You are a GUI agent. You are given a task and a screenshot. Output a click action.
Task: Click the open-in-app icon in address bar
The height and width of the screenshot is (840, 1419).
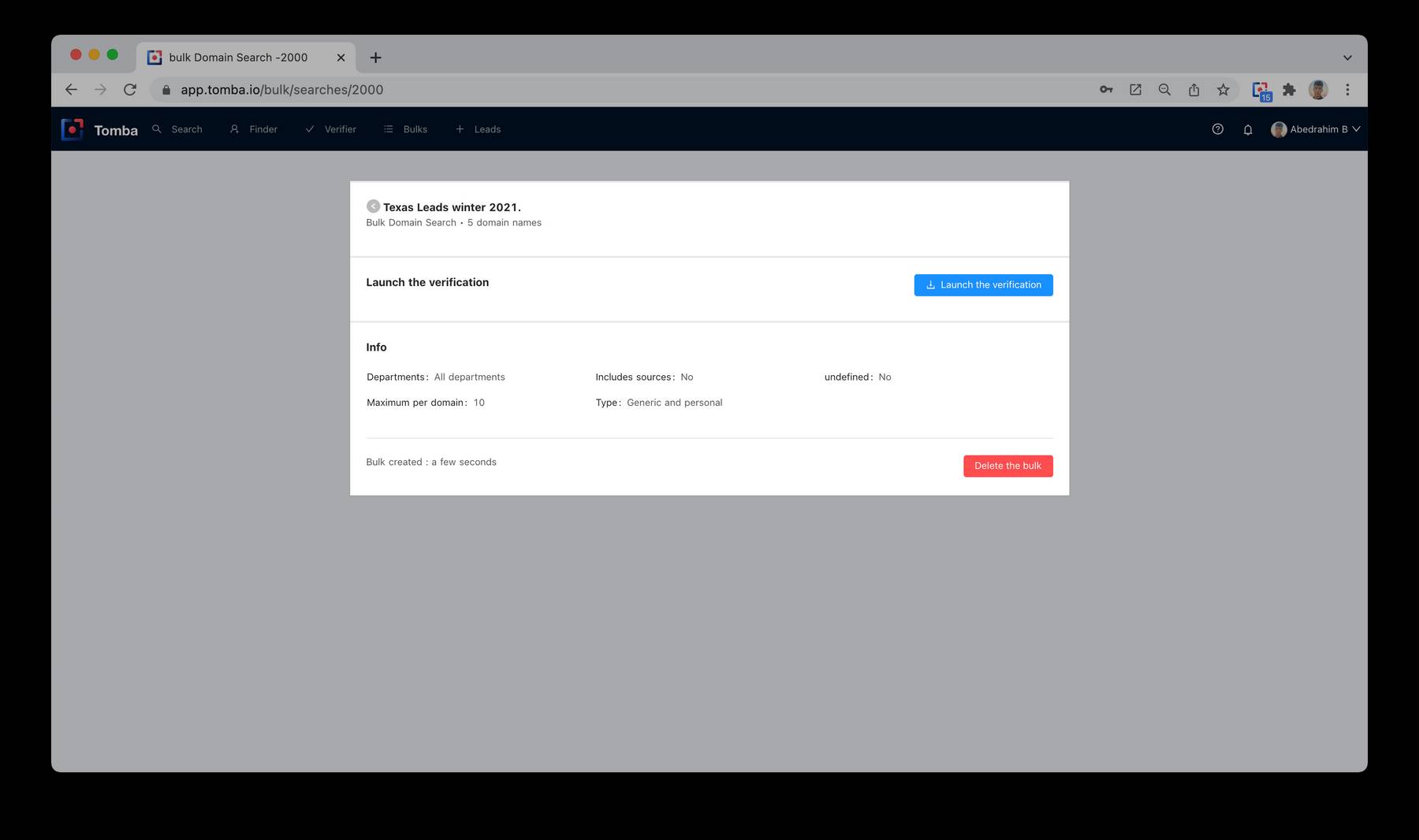pos(1135,90)
